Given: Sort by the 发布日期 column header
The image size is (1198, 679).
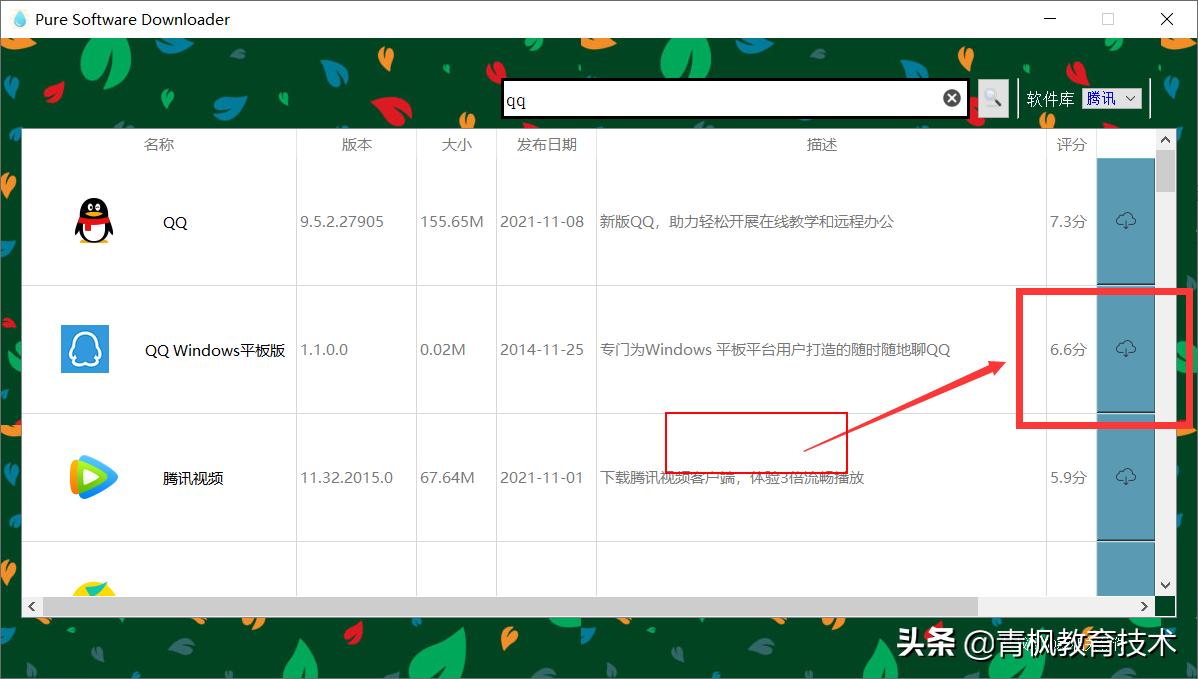Looking at the screenshot, I should pyautogui.click(x=546, y=144).
